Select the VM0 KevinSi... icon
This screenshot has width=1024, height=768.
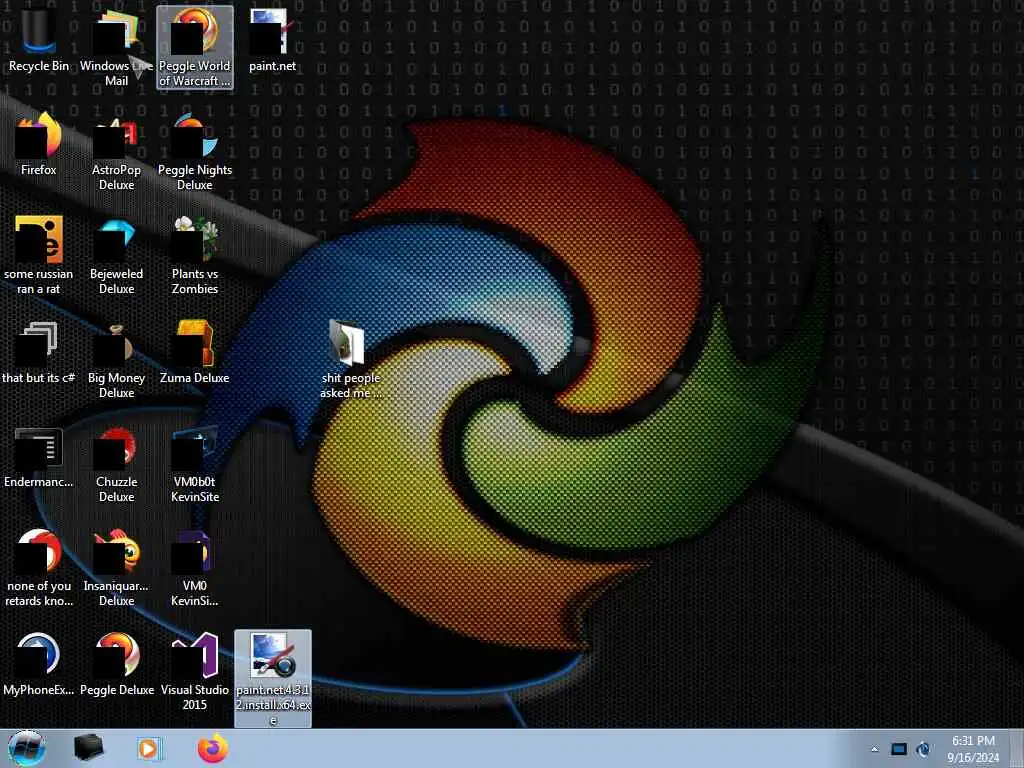[195, 567]
